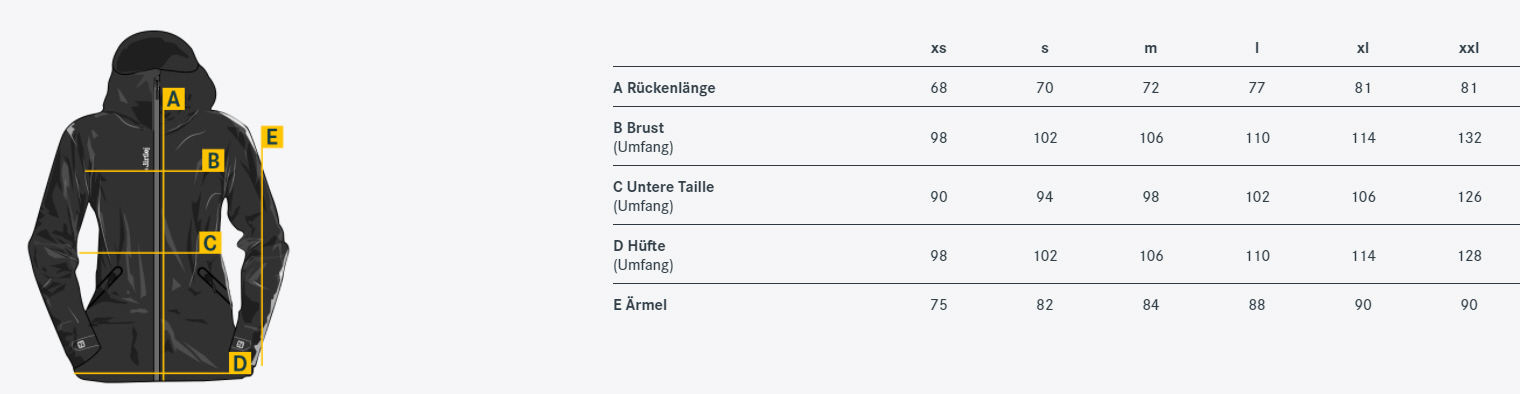Select the xl size column header
Image resolution: width=1520 pixels, height=394 pixels.
click(x=1363, y=48)
